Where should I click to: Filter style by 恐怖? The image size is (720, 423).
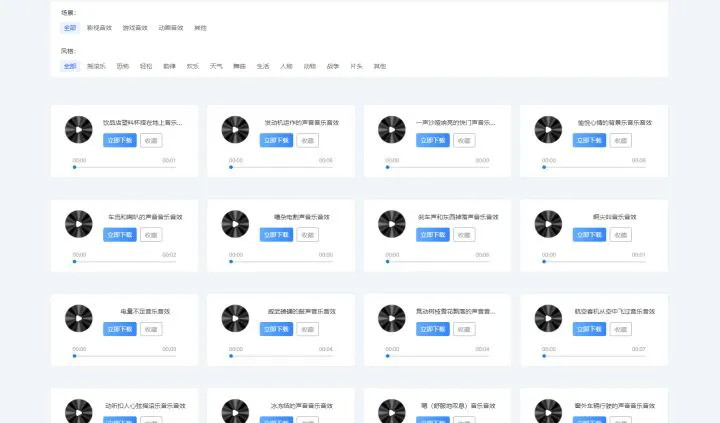tap(123, 66)
